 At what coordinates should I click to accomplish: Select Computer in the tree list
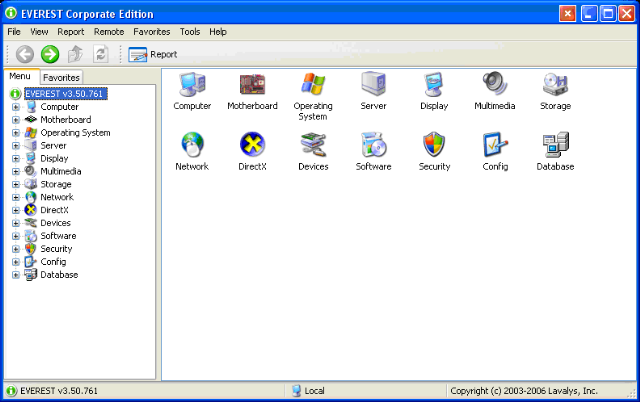point(59,107)
